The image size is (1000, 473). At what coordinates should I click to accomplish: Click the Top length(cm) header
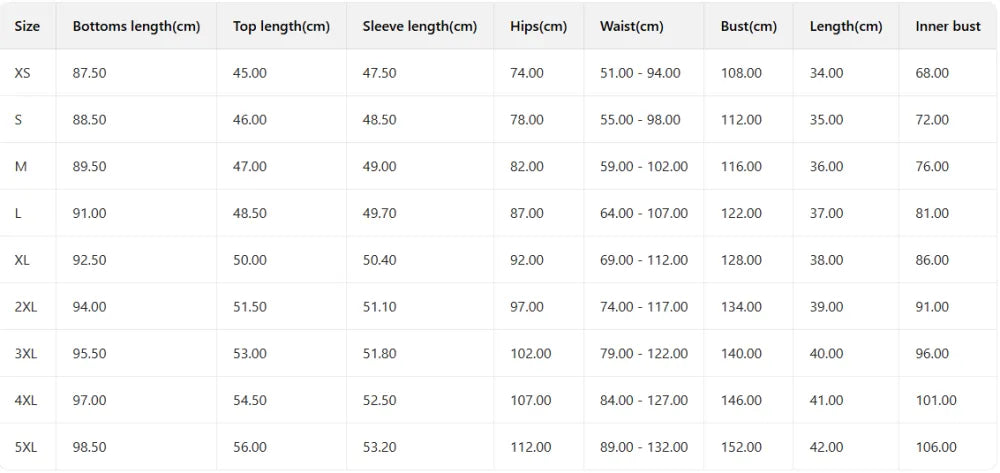[x=281, y=27]
